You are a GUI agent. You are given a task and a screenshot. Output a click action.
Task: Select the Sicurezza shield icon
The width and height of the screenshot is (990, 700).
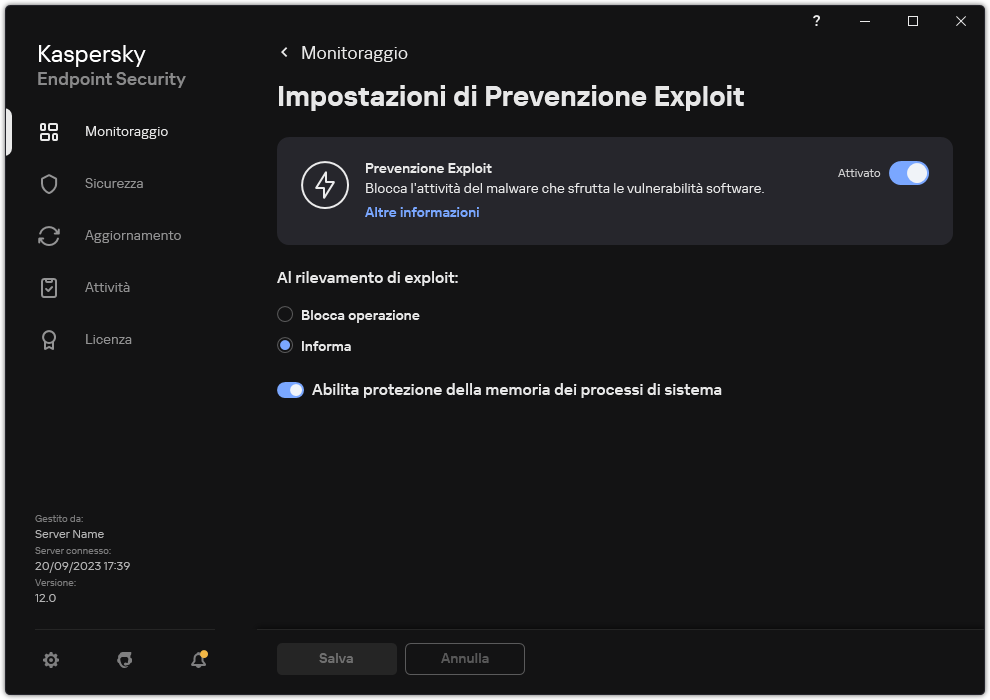point(49,183)
